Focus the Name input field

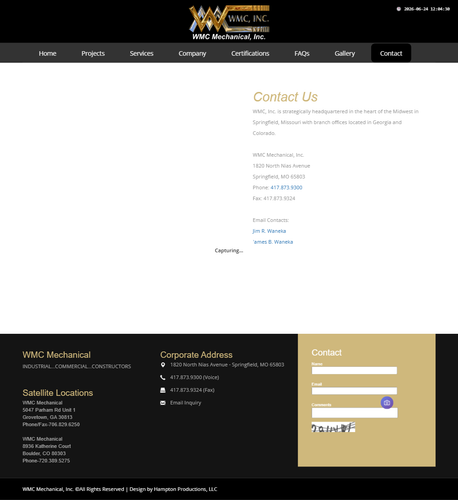[x=354, y=370]
